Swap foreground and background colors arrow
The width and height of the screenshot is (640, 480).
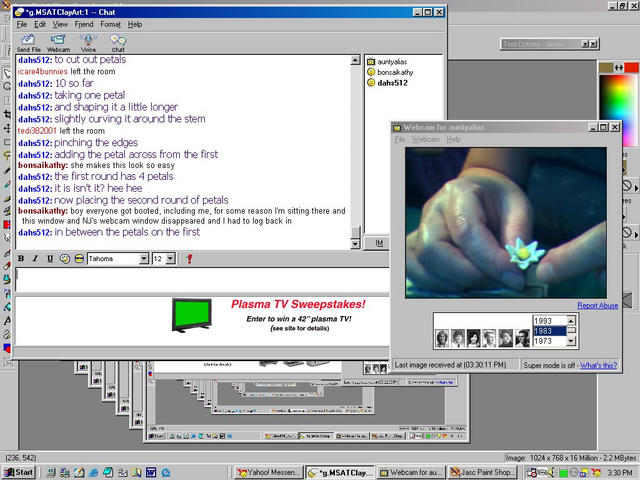pyautogui.click(x=619, y=67)
